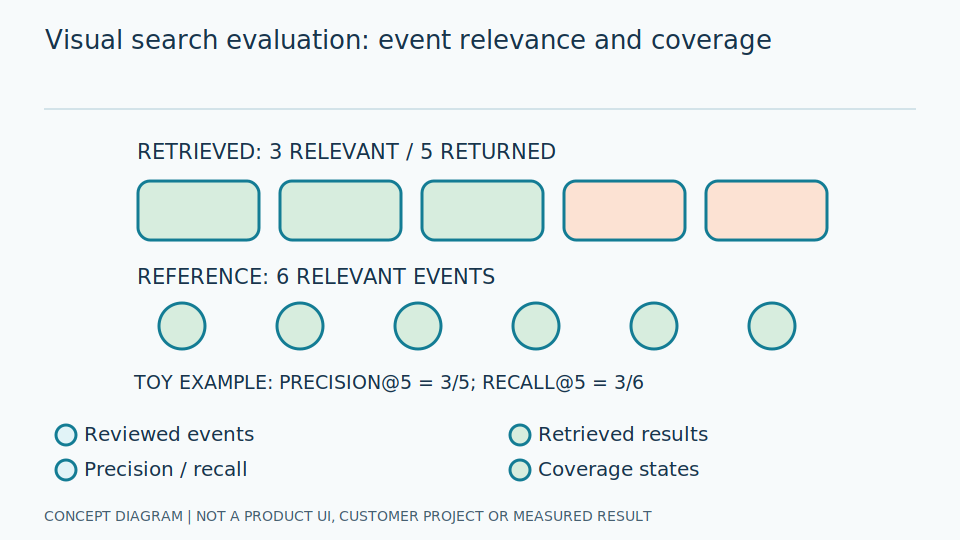Select the fourth reference event circle
The image size is (960, 540).
coord(536,326)
